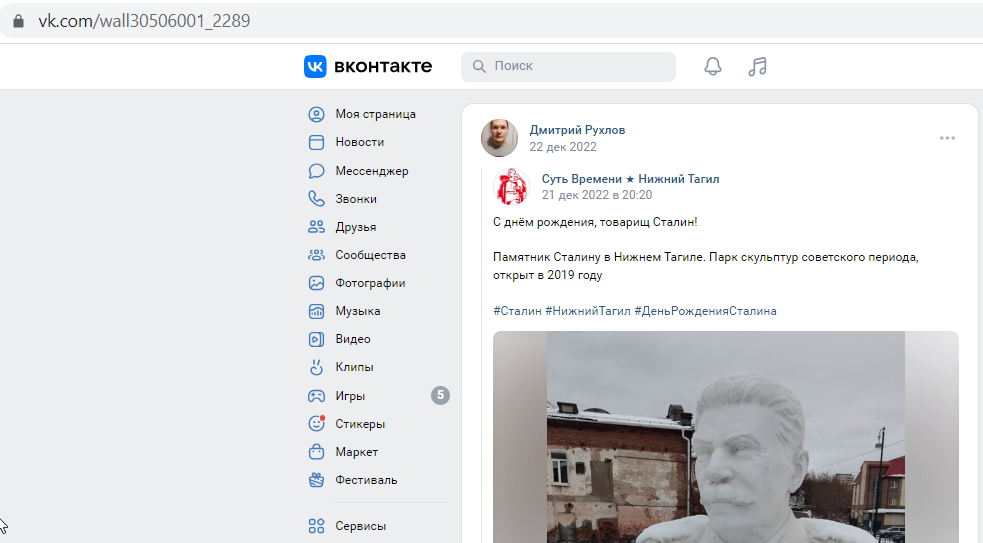
Task: Click the Сообщества groups icon
Action: 317,255
